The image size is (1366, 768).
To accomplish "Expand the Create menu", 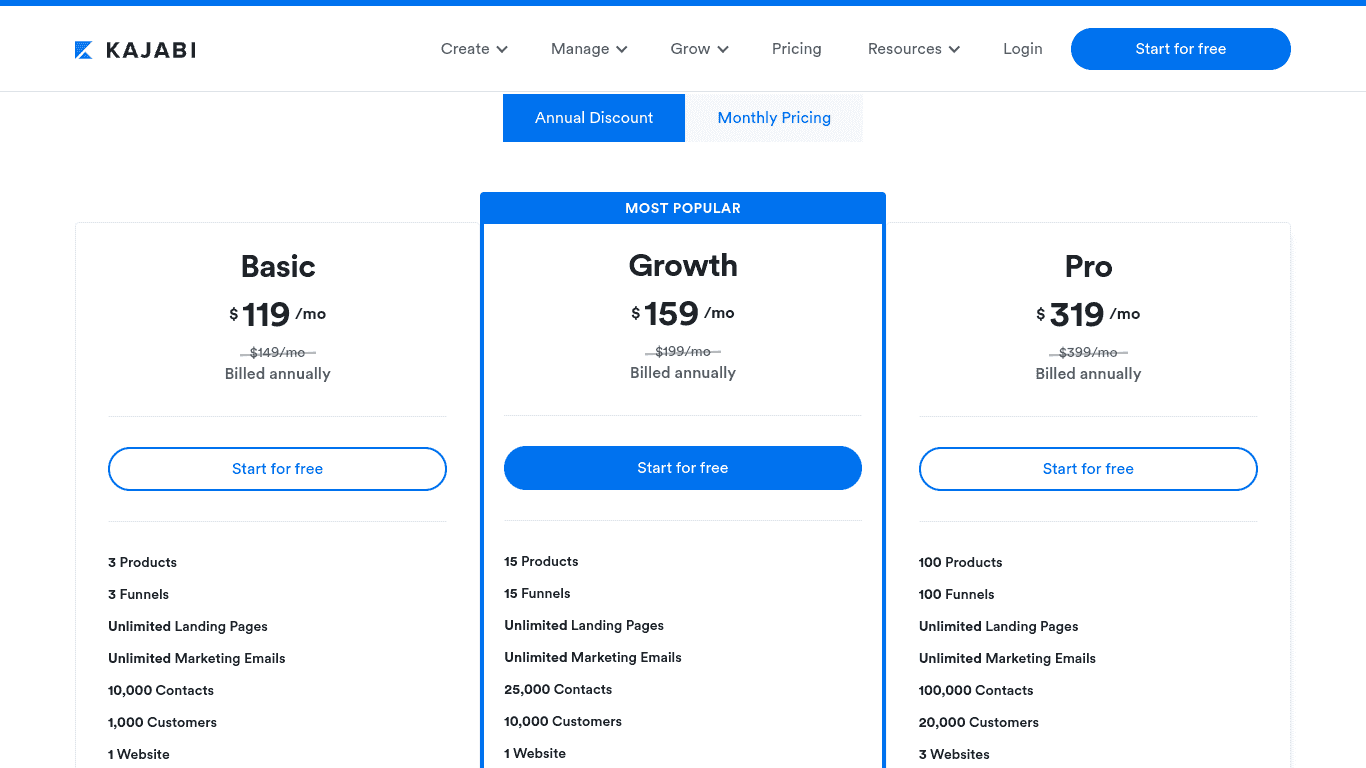I will 474,49.
